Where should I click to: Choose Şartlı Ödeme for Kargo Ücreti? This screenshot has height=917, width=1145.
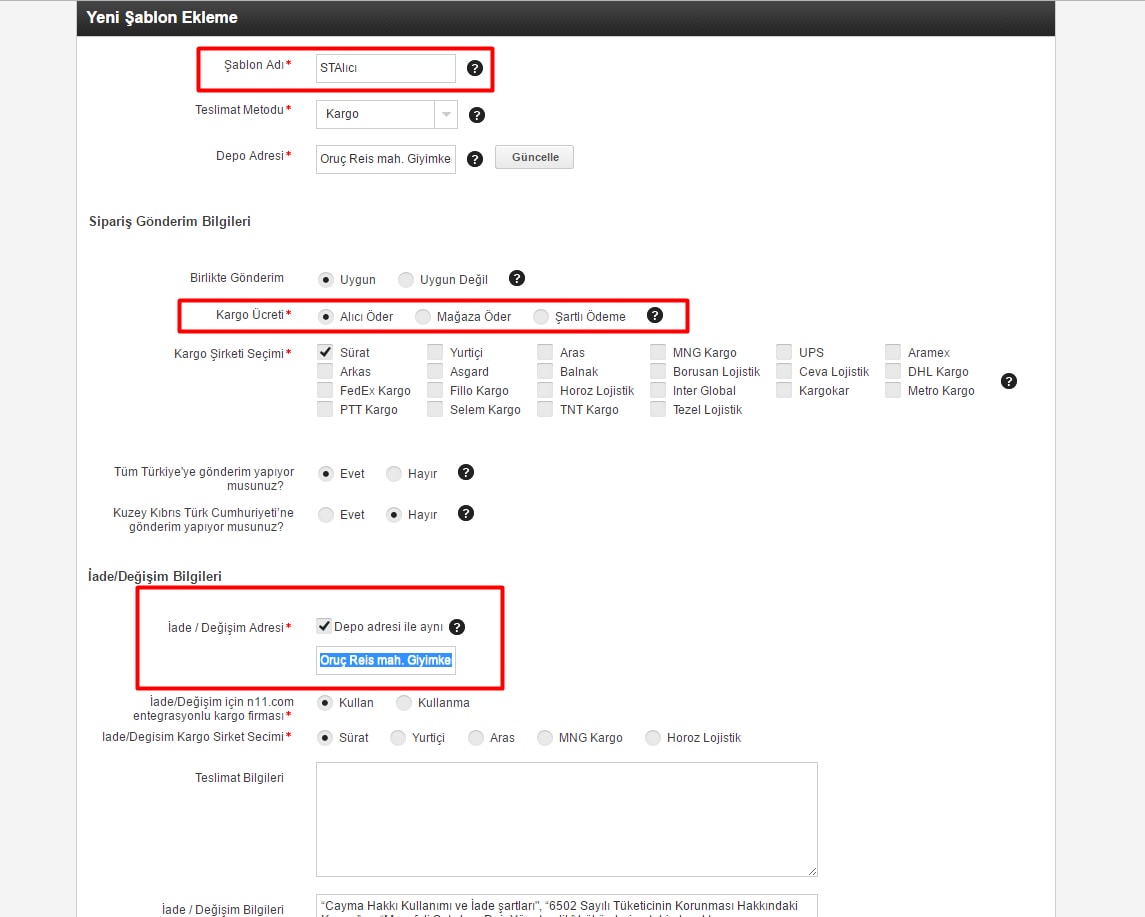[541, 317]
